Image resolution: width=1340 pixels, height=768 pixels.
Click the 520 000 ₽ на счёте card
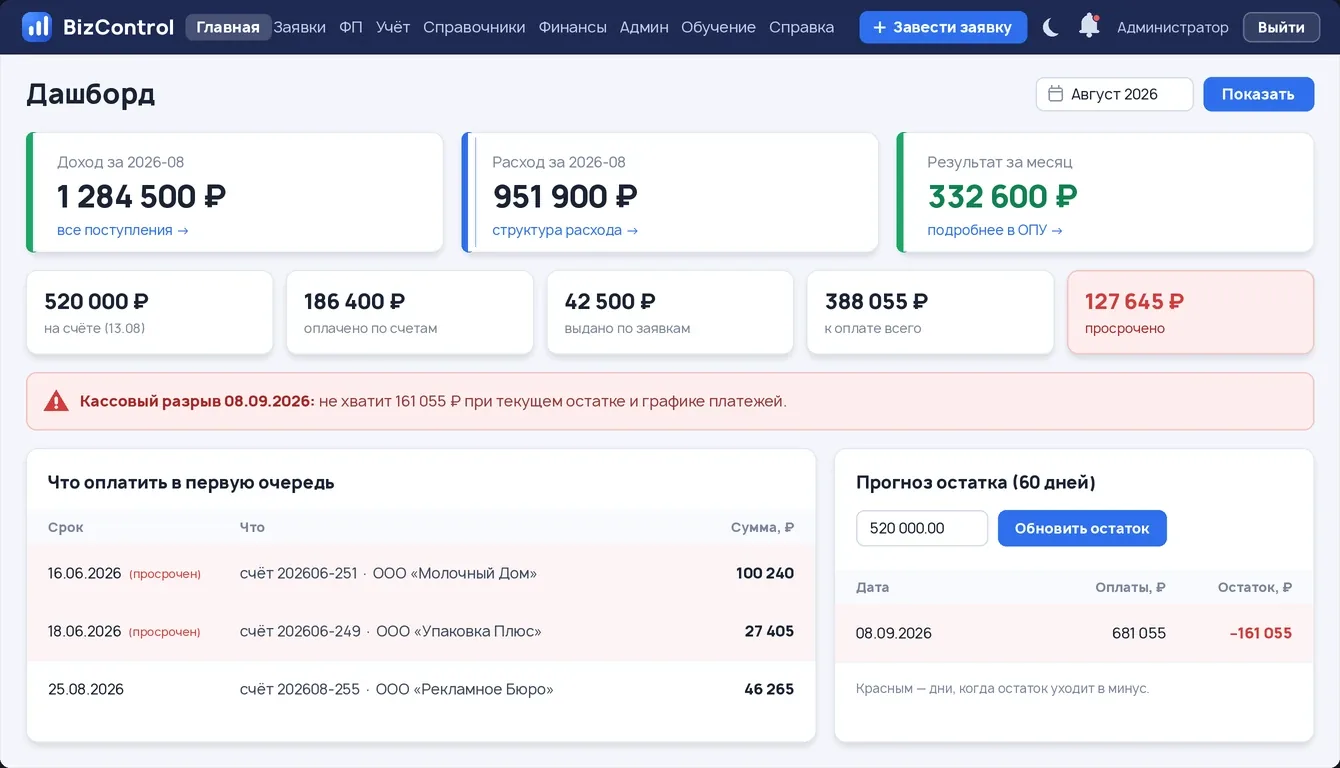pos(149,312)
